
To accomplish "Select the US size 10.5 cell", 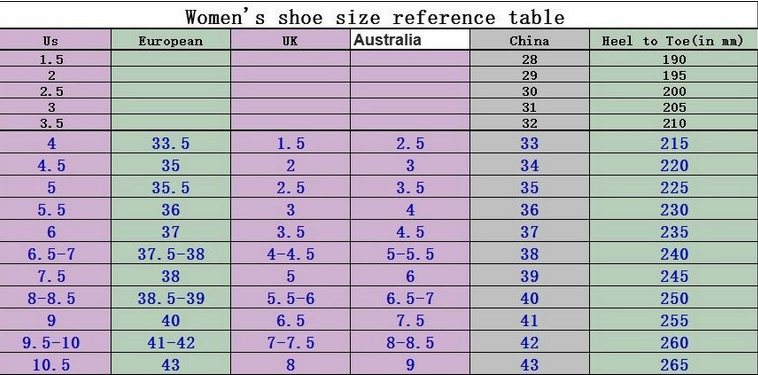I will tap(51, 365).
